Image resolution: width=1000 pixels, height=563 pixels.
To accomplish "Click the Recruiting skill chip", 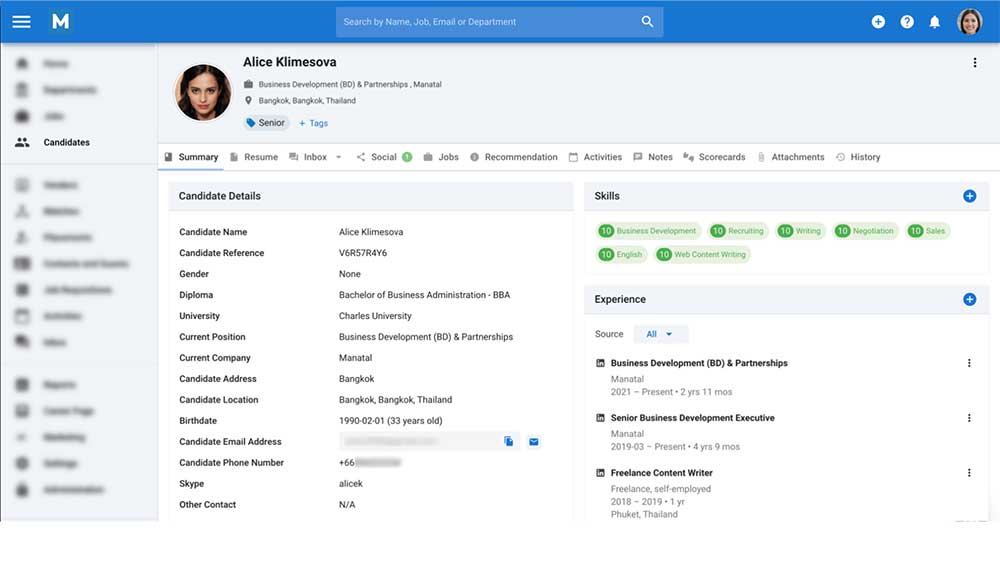I will click(738, 231).
